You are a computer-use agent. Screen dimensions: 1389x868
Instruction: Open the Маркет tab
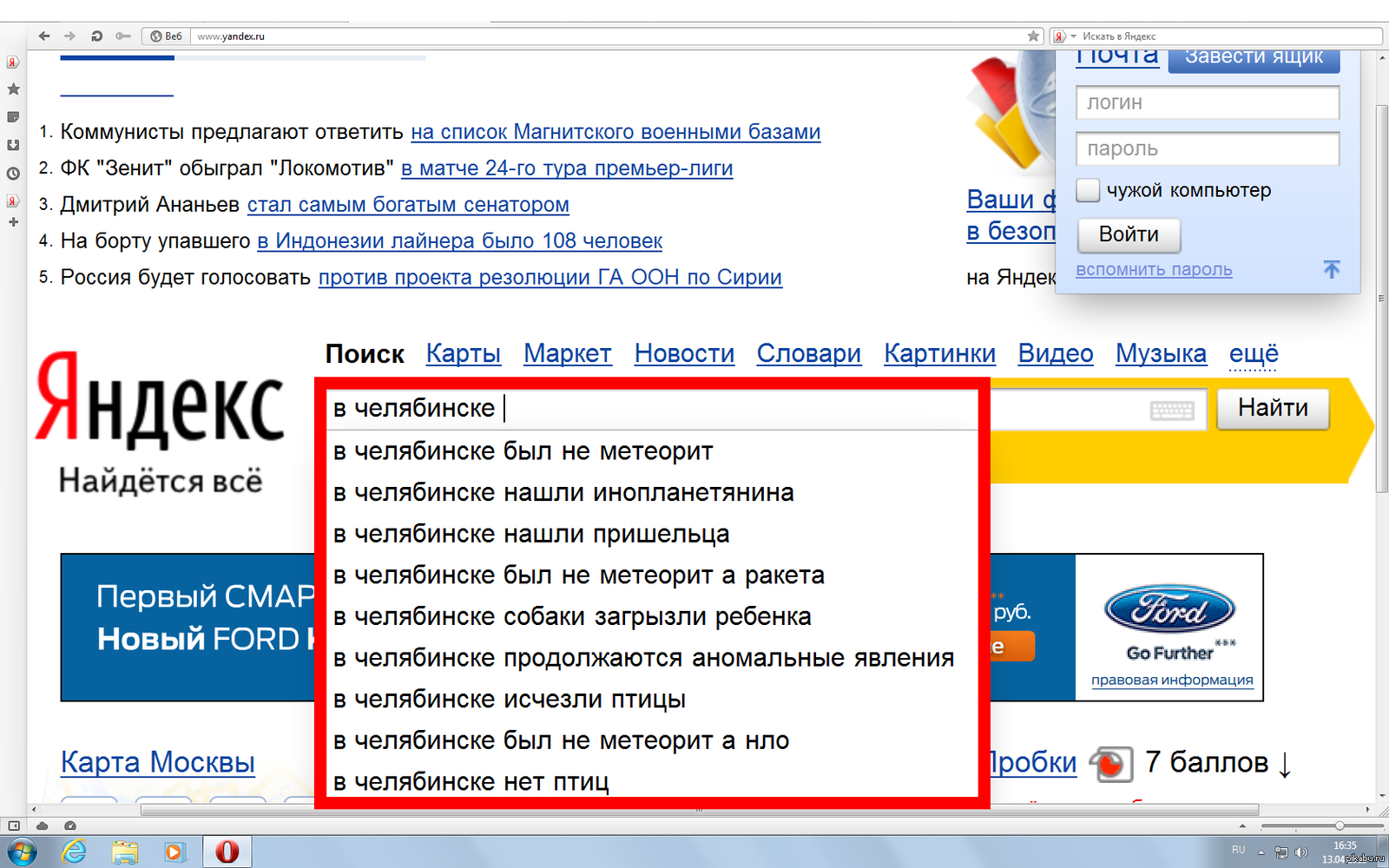click(568, 354)
